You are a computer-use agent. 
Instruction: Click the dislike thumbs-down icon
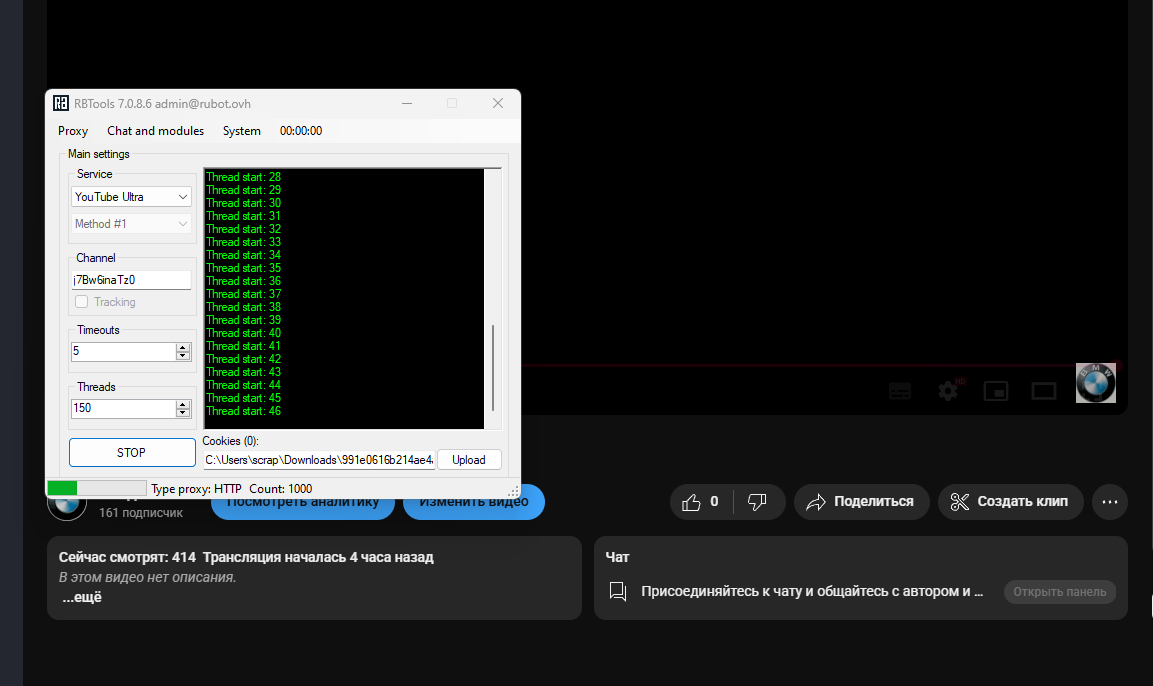tap(757, 502)
